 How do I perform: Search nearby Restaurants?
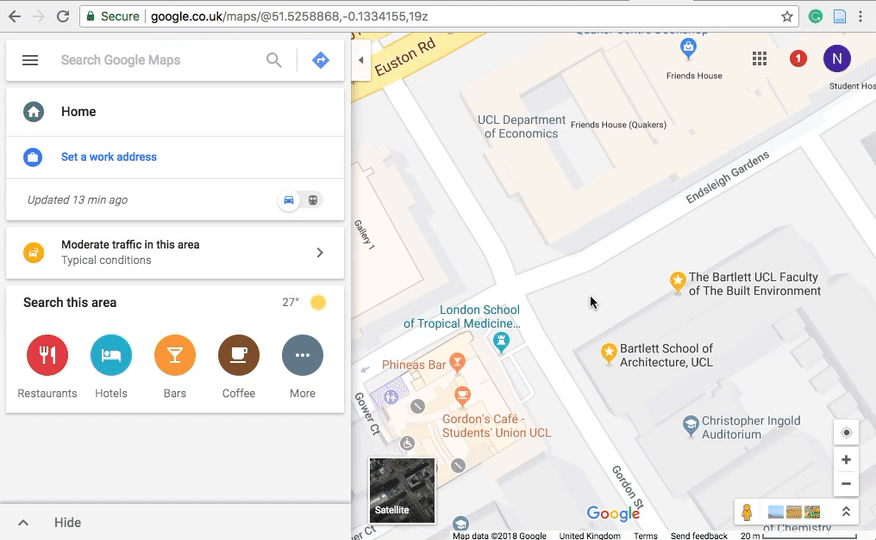(x=47, y=355)
